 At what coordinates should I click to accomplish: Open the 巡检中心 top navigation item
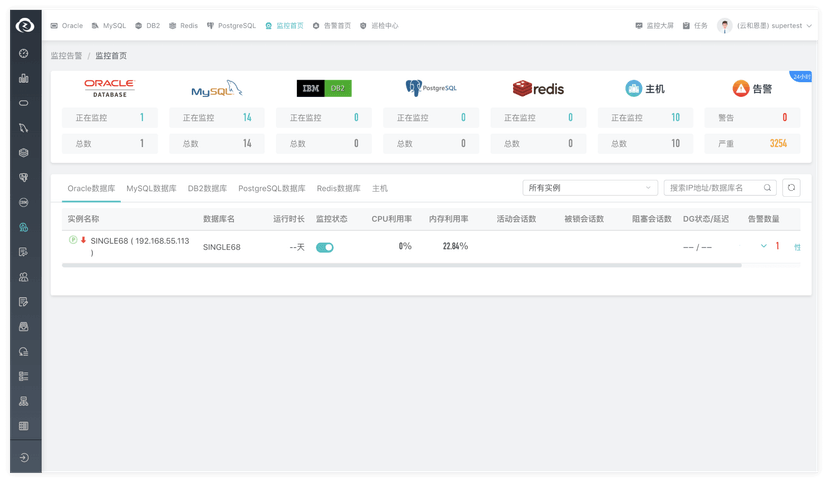(x=379, y=25)
